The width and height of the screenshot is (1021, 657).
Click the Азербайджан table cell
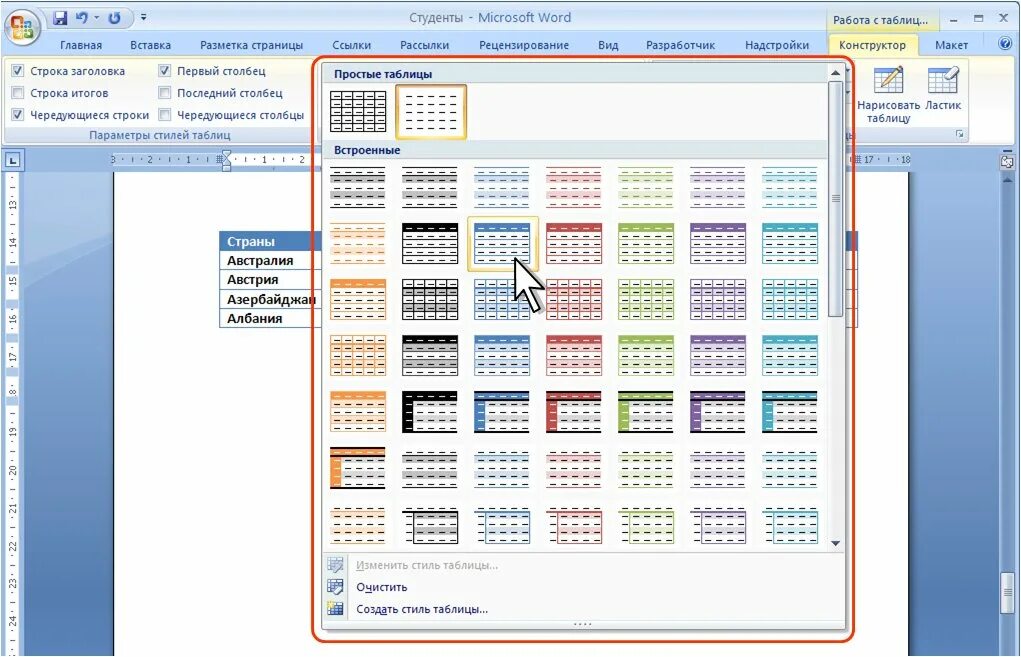tap(270, 299)
